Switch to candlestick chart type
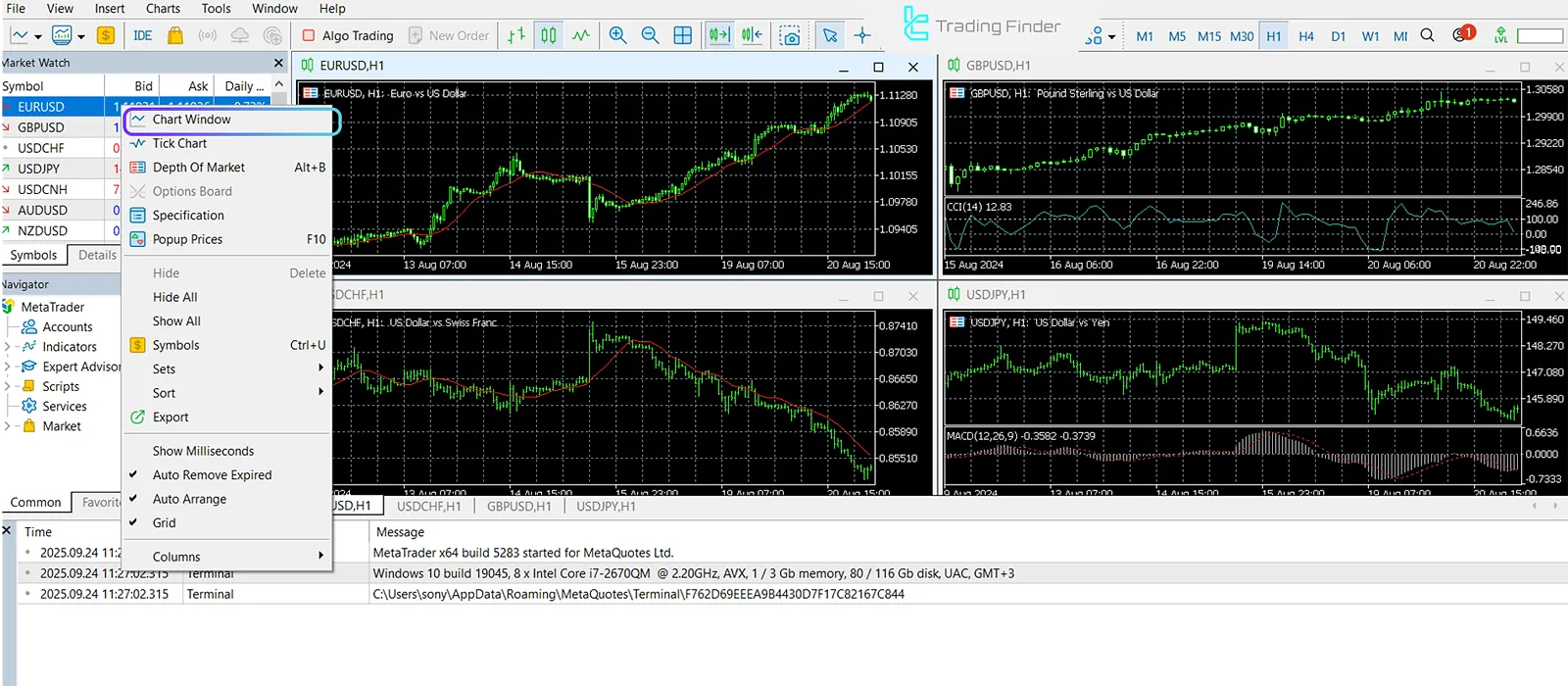The height and width of the screenshot is (686, 1568). point(549,35)
